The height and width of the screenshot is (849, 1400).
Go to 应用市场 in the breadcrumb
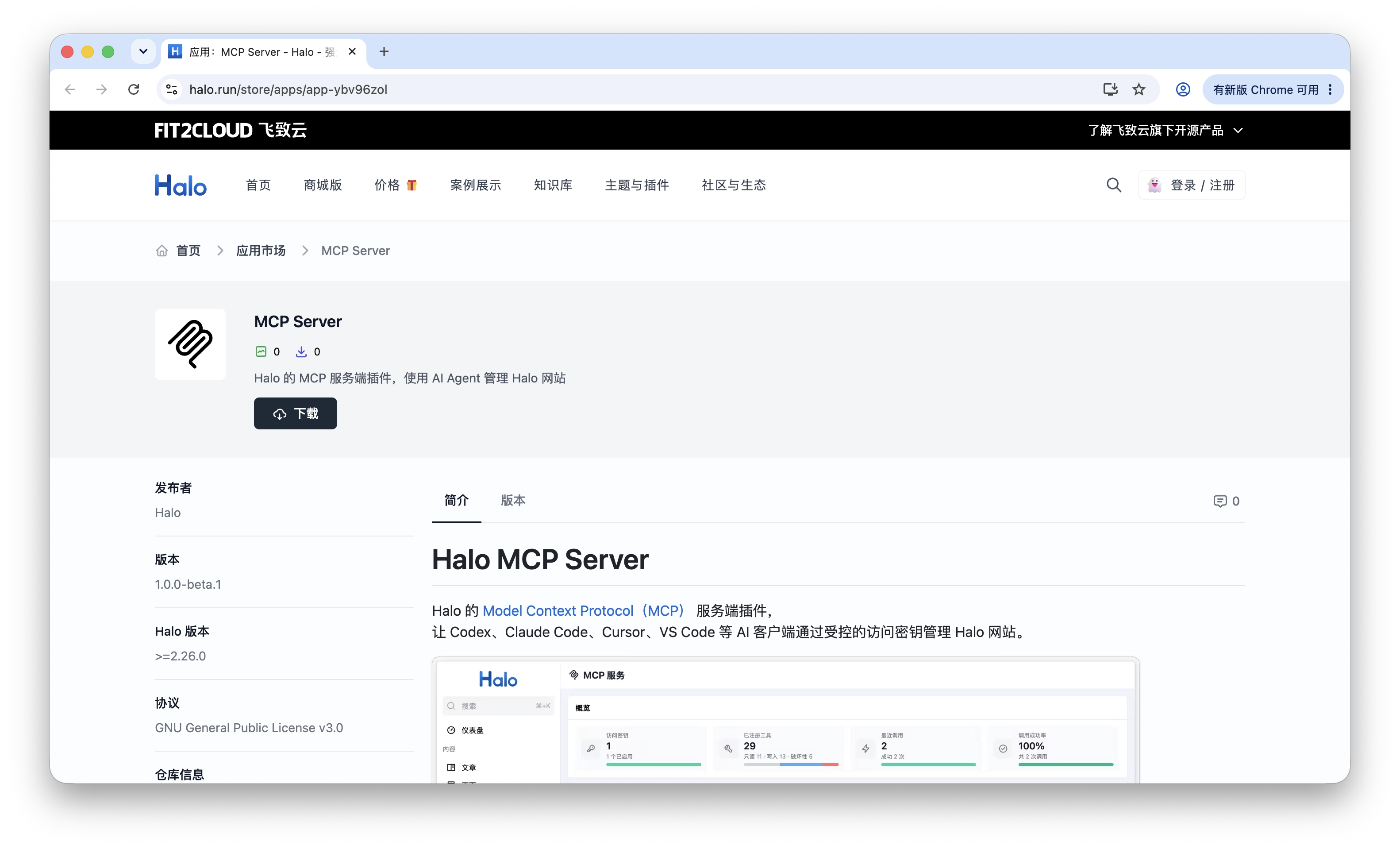(261, 251)
